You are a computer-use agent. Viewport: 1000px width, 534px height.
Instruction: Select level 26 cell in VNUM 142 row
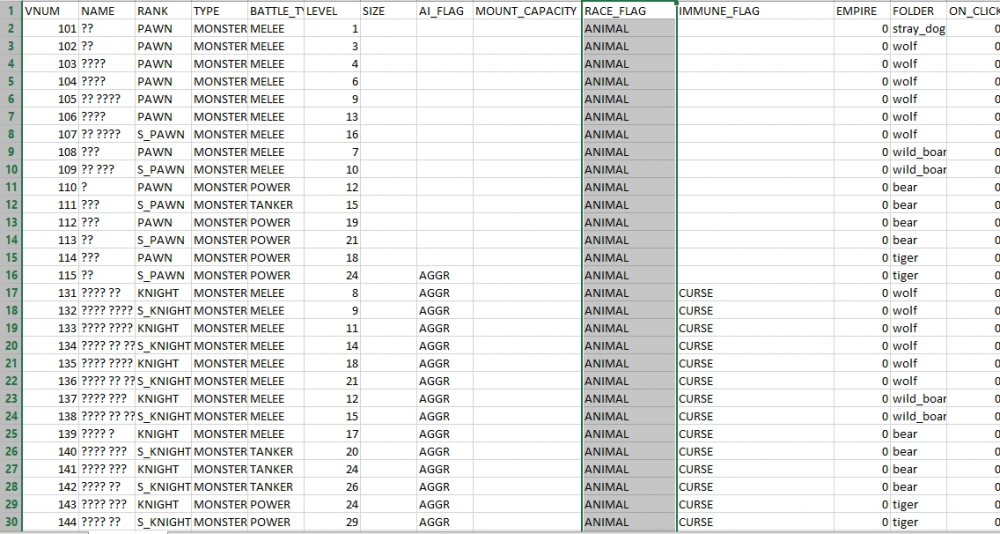tap(332, 487)
